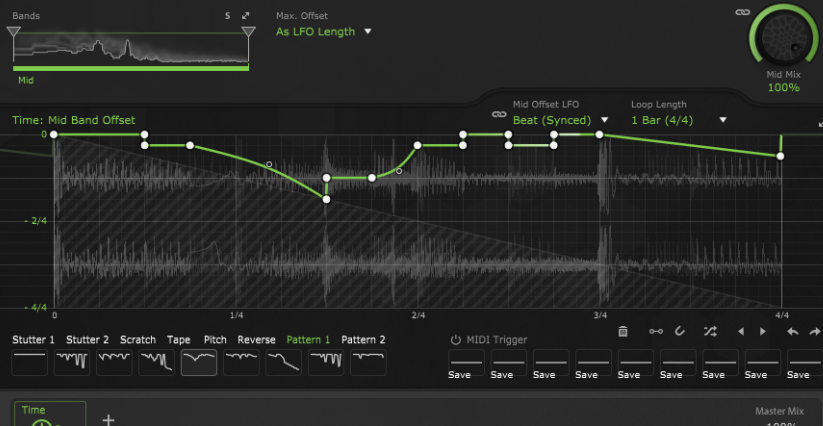
Task: Click the trash icon to delete
Action: point(622,332)
